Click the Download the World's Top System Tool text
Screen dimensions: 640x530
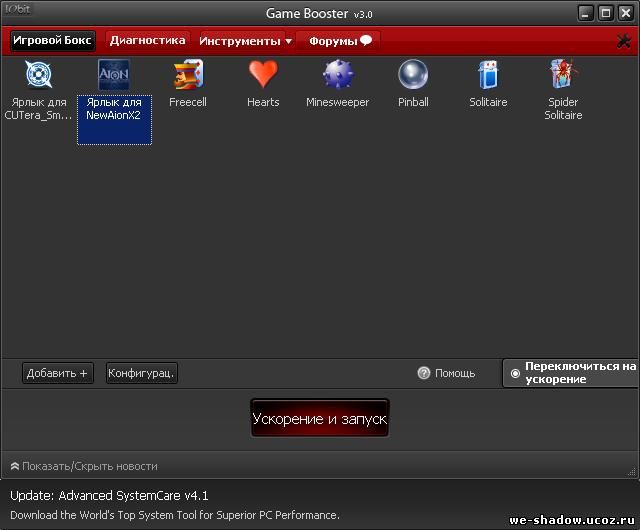tap(175, 515)
